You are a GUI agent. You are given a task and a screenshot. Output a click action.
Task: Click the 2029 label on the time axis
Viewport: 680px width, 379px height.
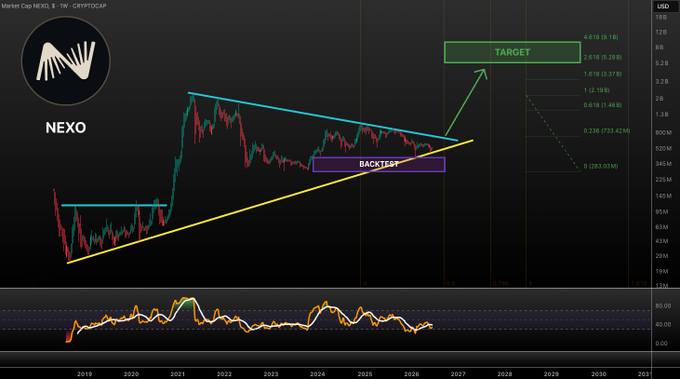click(x=551, y=374)
